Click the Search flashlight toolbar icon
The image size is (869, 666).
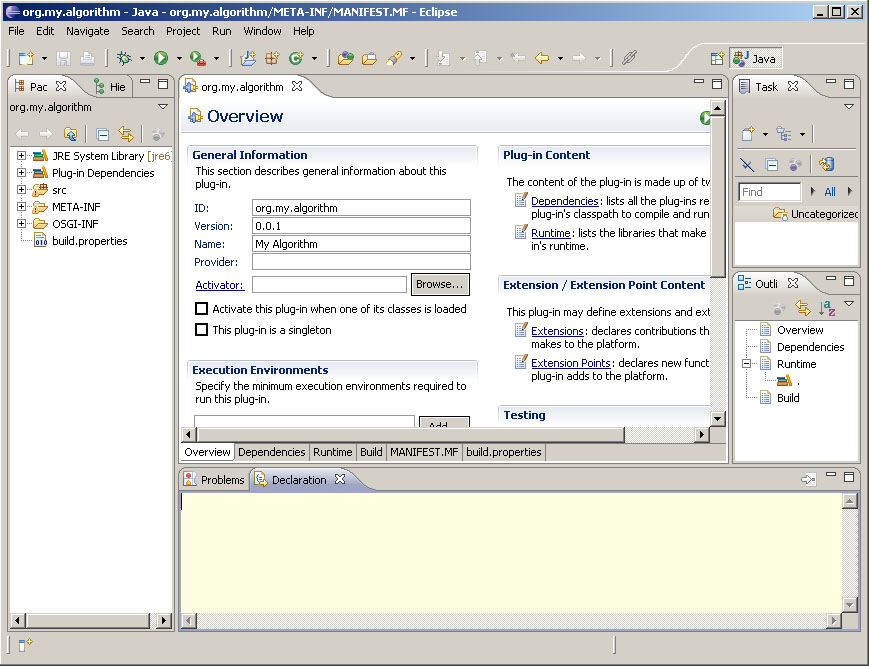(x=393, y=58)
